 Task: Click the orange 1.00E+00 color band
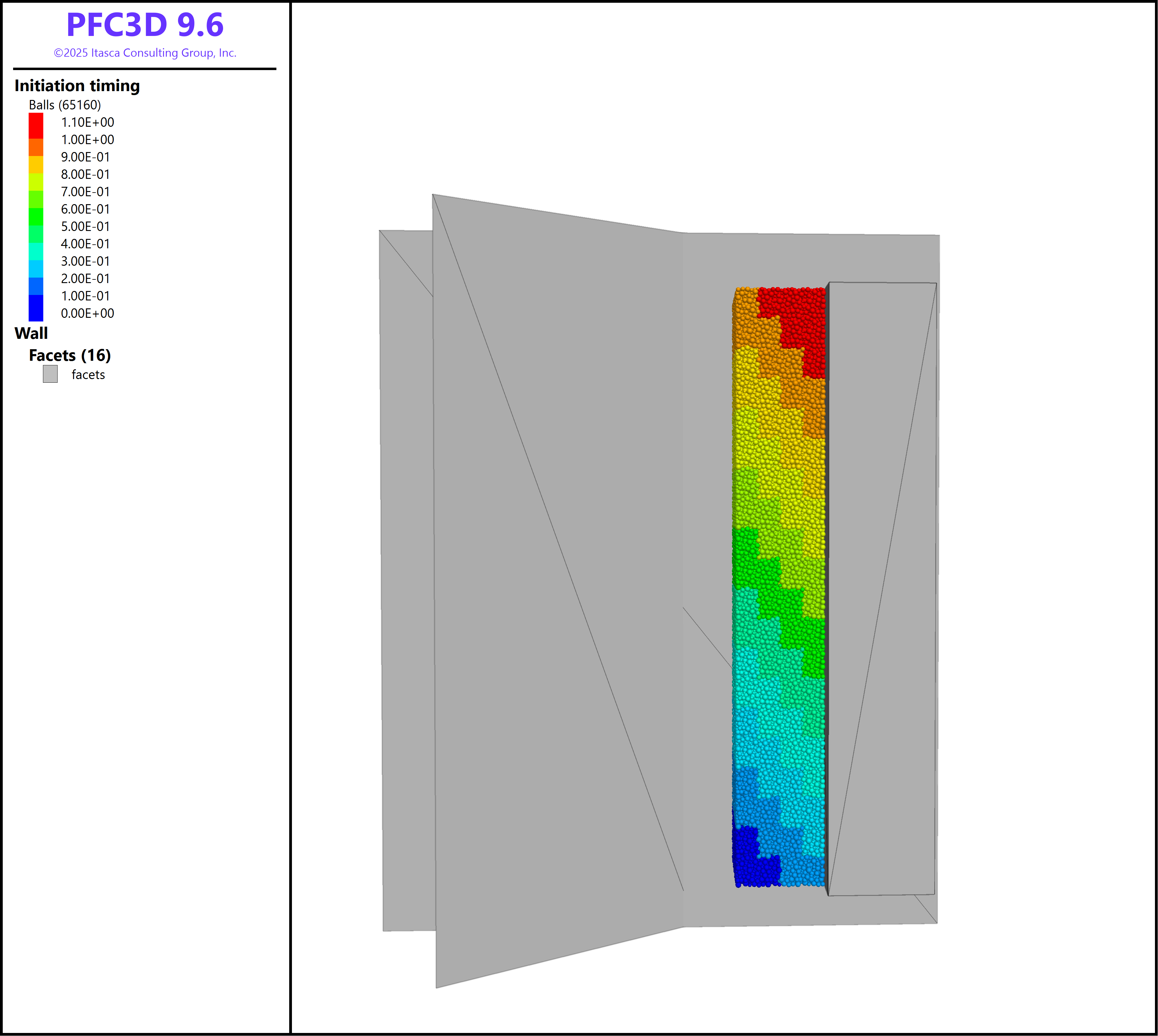pos(36,147)
